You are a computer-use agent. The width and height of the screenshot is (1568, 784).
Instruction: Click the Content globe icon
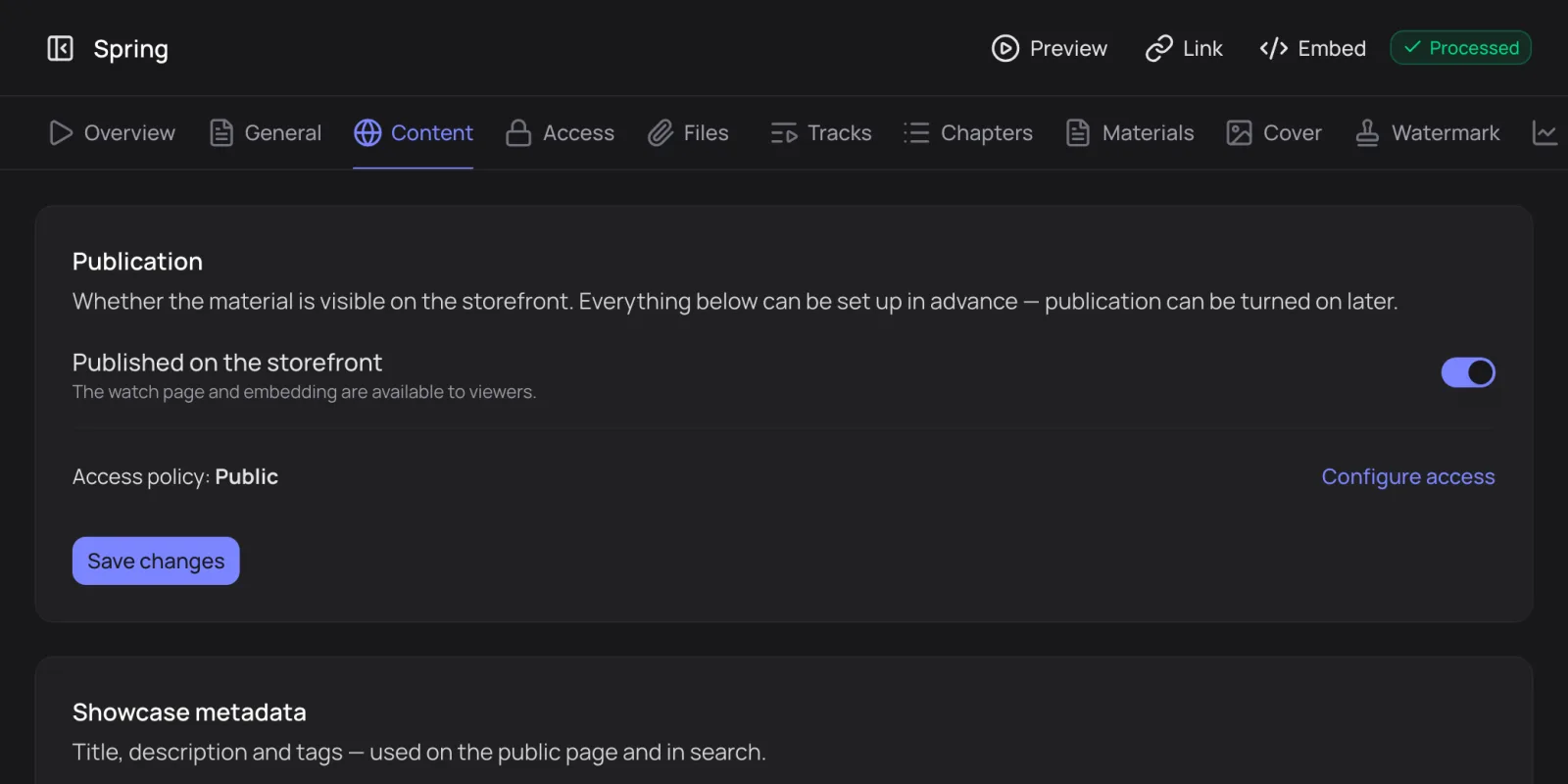tap(367, 132)
